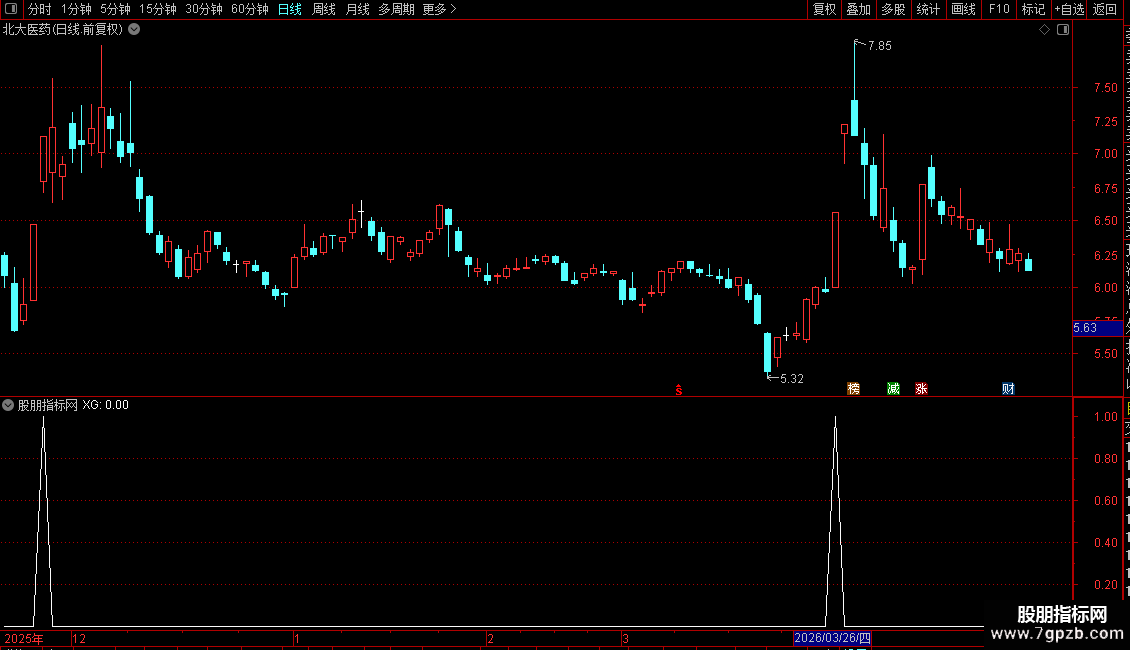Select the 60分钟 period tab
This screenshot has height=650, width=1130.
(x=249, y=9)
